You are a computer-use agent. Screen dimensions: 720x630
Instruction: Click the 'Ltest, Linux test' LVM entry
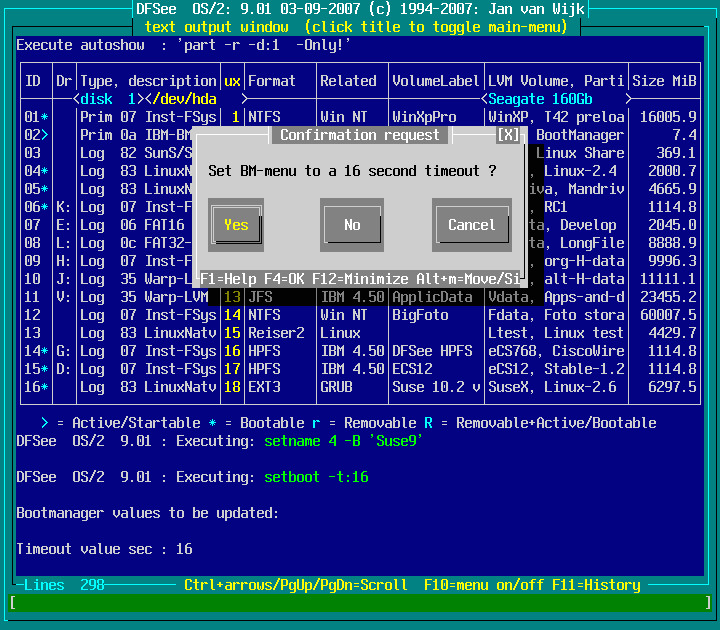click(x=556, y=333)
